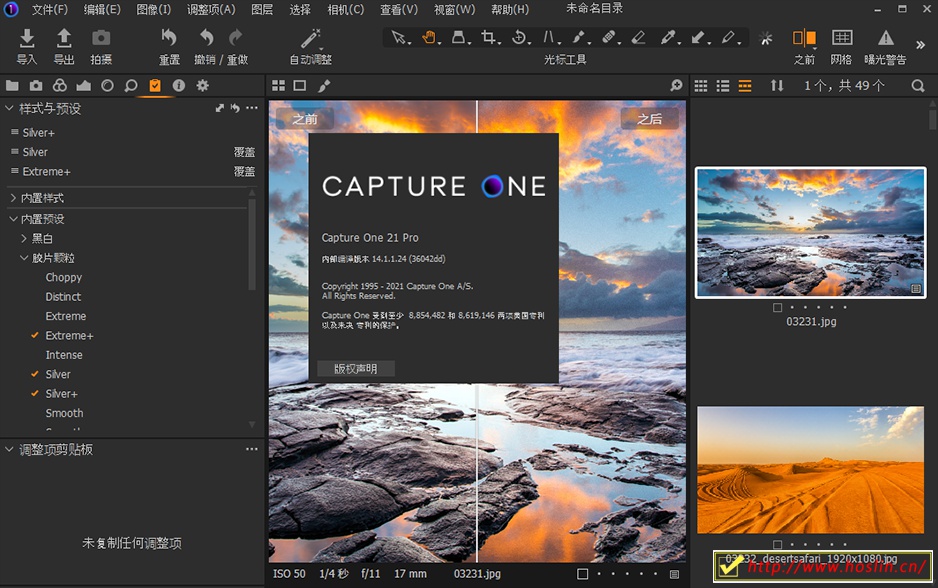The width and height of the screenshot is (938, 588).
Task: Open the 图像(I) menu
Action: [153, 10]
